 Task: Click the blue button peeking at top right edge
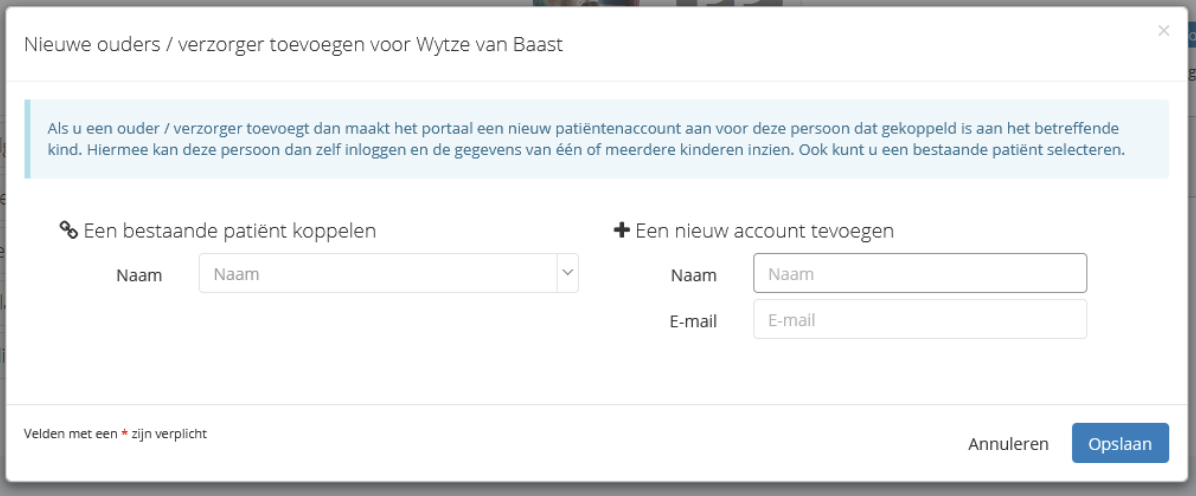[1190, 36]
